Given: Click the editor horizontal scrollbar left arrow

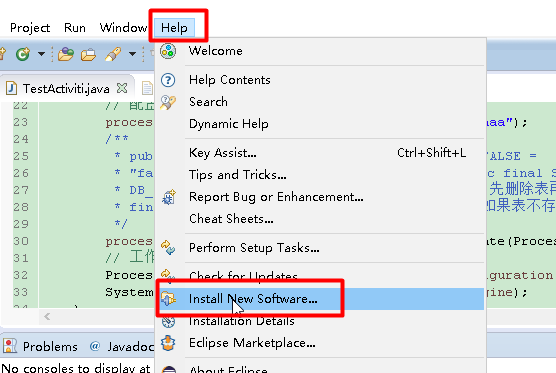Looking at the screenshot, I should [47, 317].
